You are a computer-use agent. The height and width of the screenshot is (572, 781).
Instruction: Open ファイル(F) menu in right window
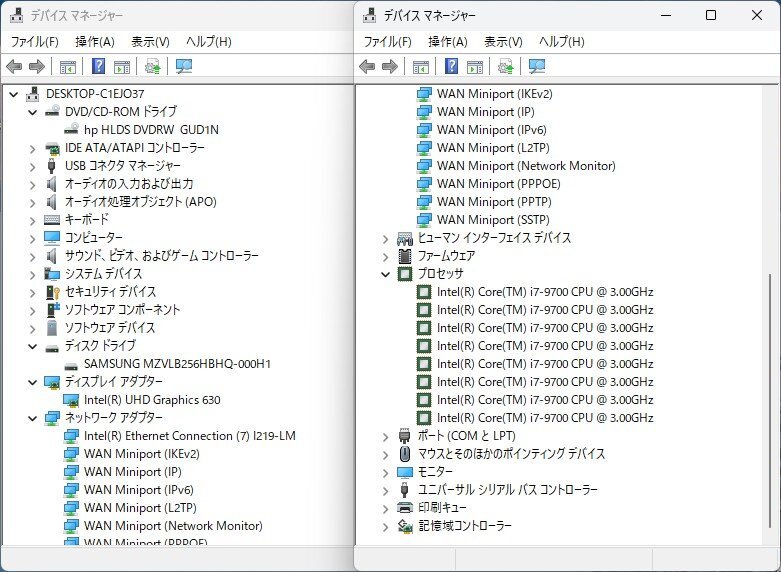(x=387, y=42)
